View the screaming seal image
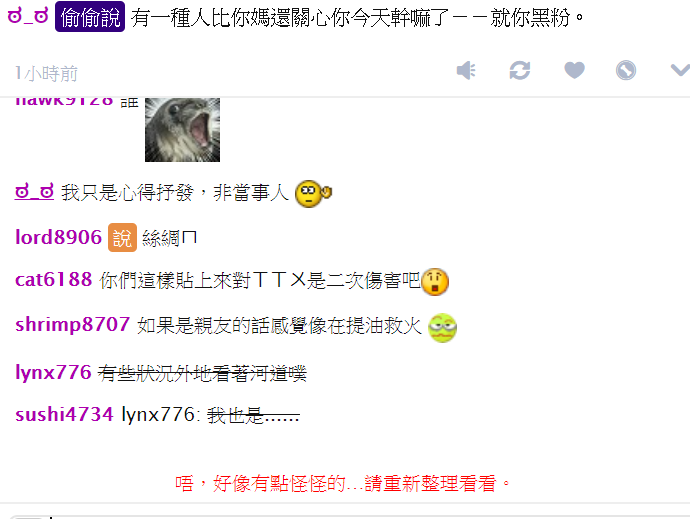The width and height of the screenshot is (690, 519). [x=182, y=129]
